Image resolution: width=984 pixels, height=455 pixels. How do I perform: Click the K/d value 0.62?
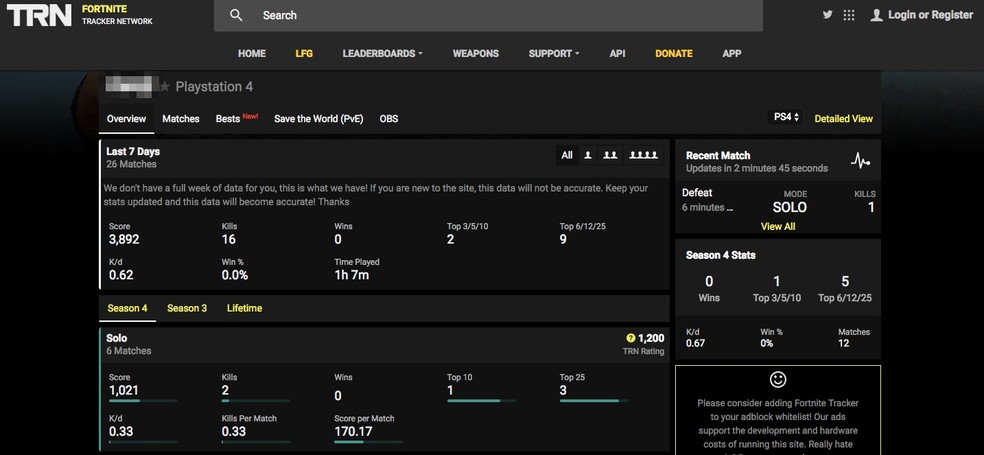[x=121, y=275]
